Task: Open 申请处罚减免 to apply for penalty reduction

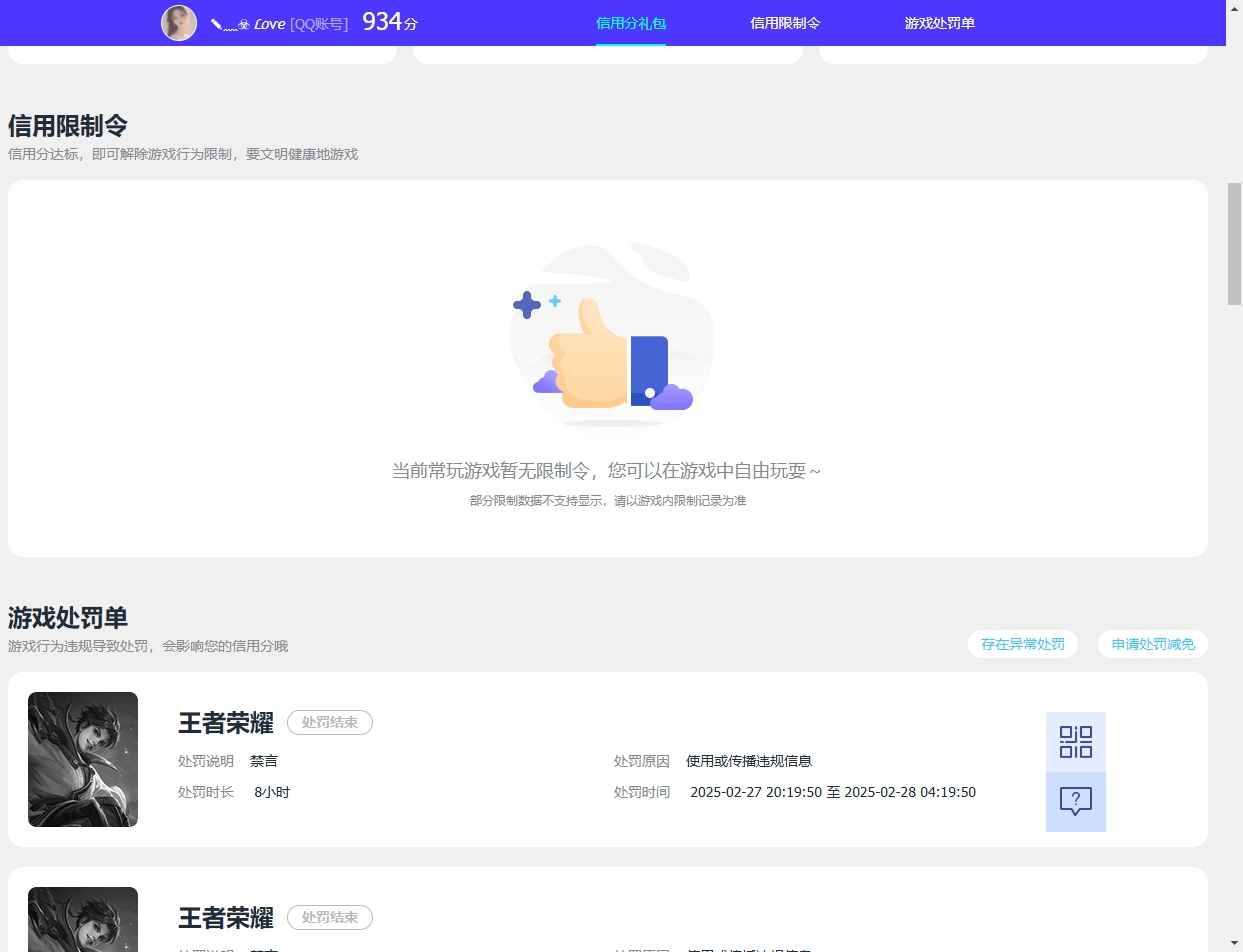Action: 1152,644
